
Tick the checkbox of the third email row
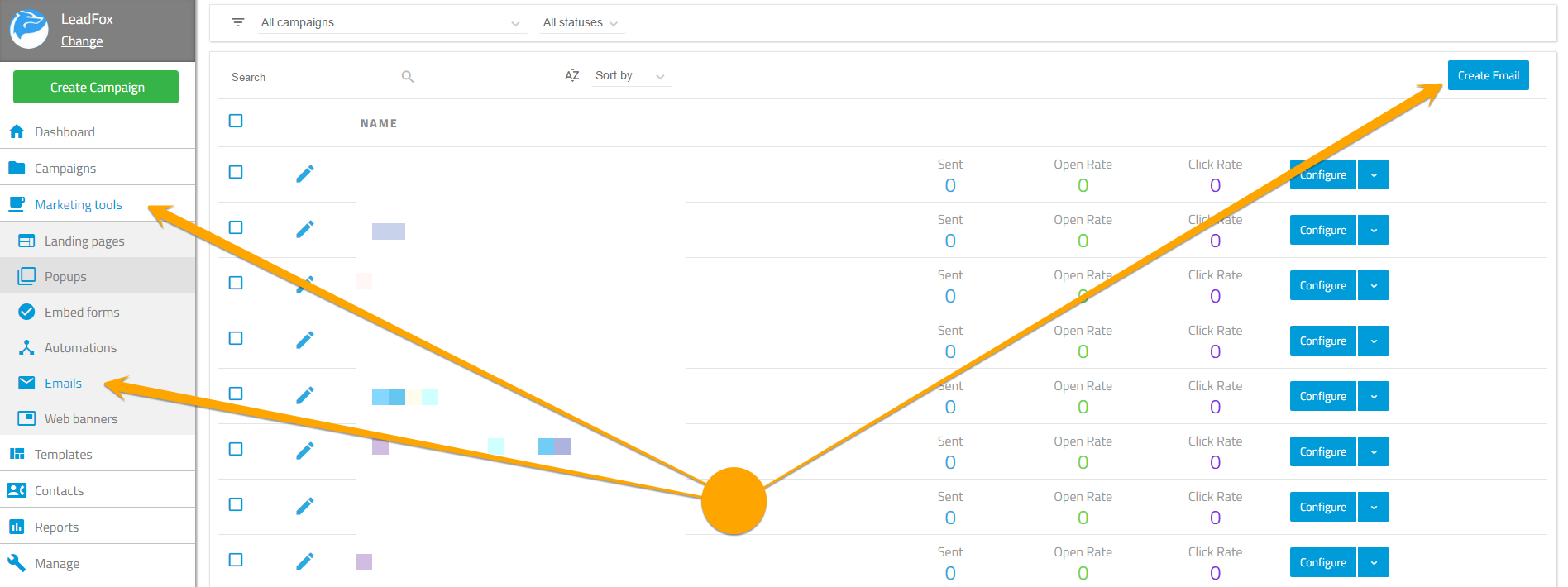[x=236, y=283]
